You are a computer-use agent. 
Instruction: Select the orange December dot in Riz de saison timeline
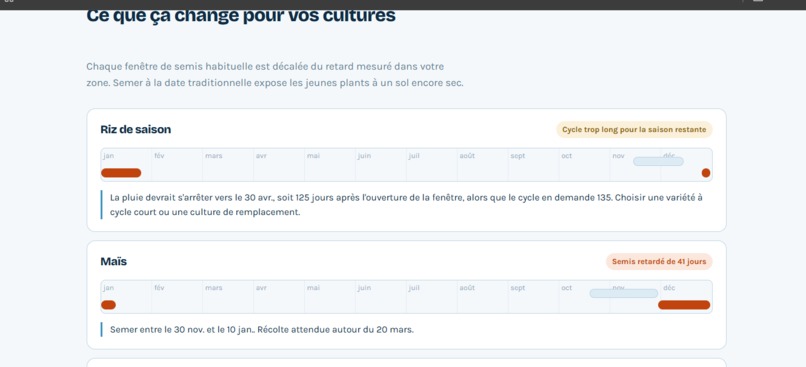click(706, 173)
